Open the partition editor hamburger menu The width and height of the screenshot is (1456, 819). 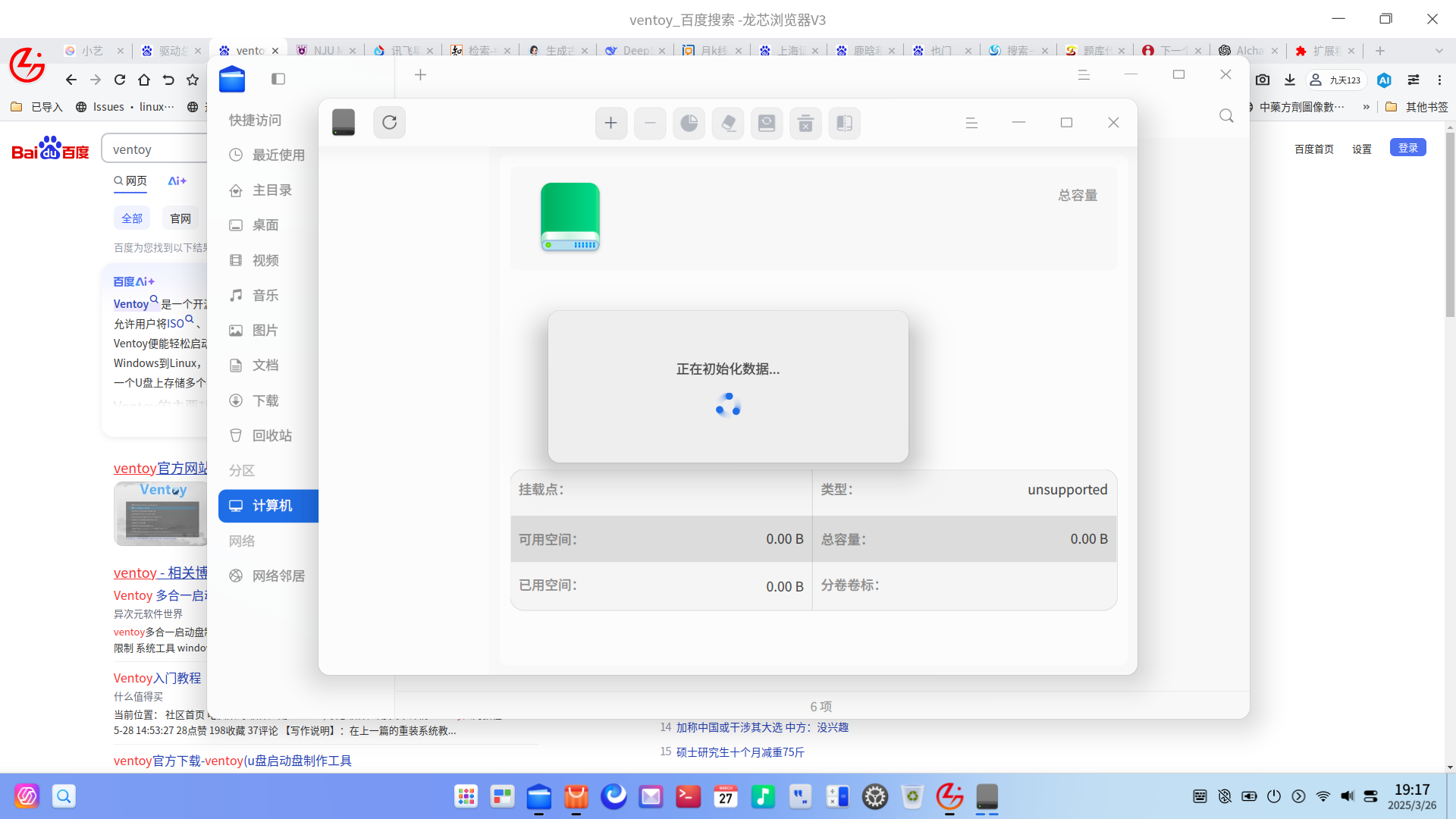(971, 123)
